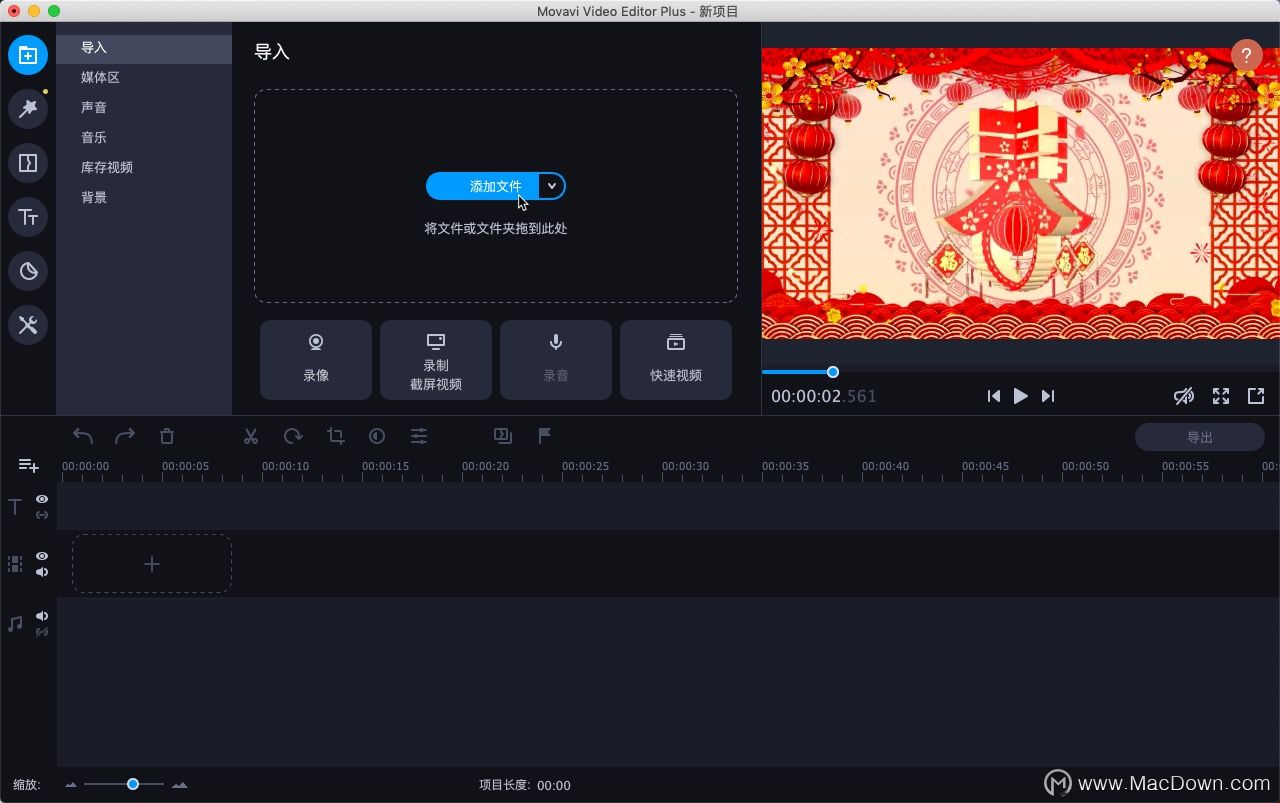
Task: Toggle preview mute speaker icon
Action: (1183, 396)
